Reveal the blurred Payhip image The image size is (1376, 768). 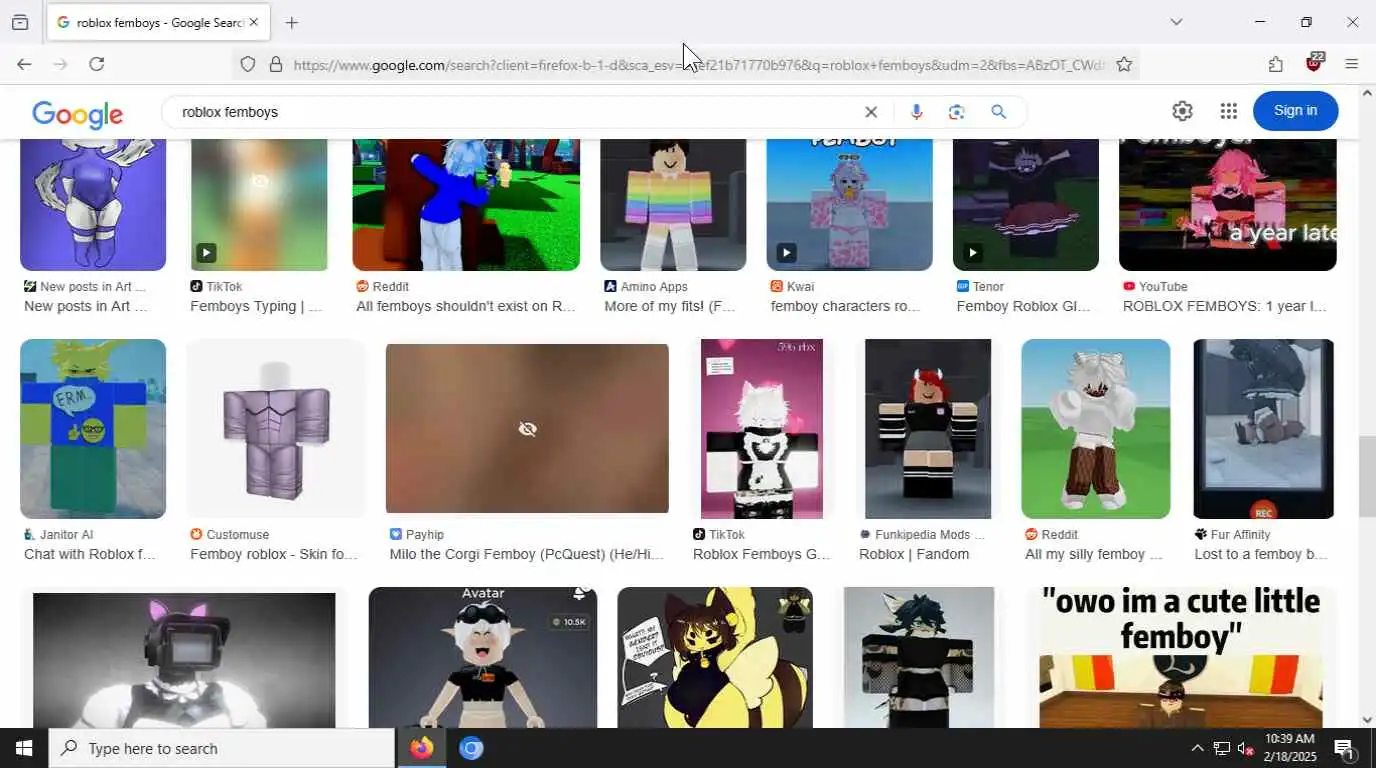(527, 429)
